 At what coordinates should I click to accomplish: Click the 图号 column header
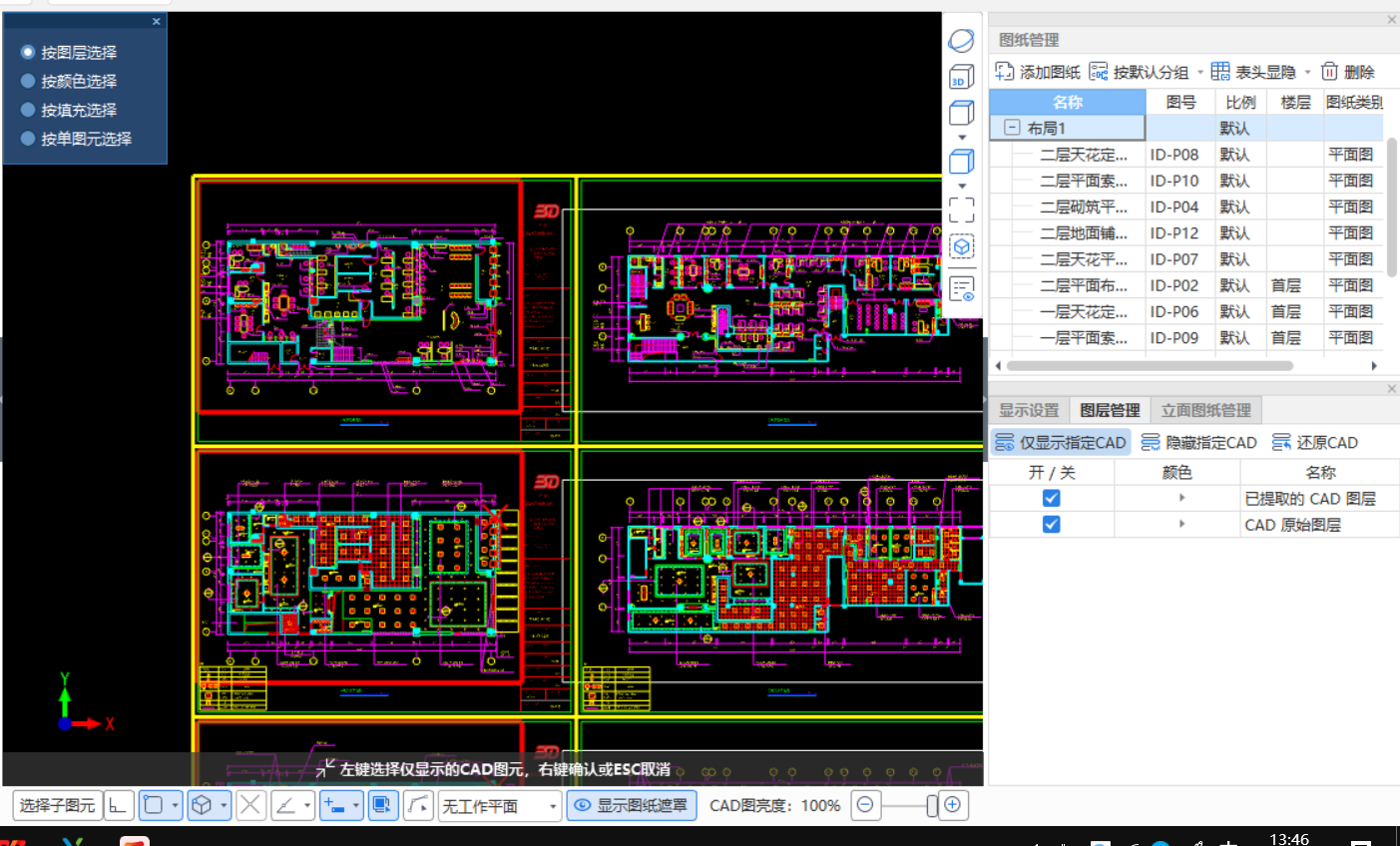tap(1180, 102)
